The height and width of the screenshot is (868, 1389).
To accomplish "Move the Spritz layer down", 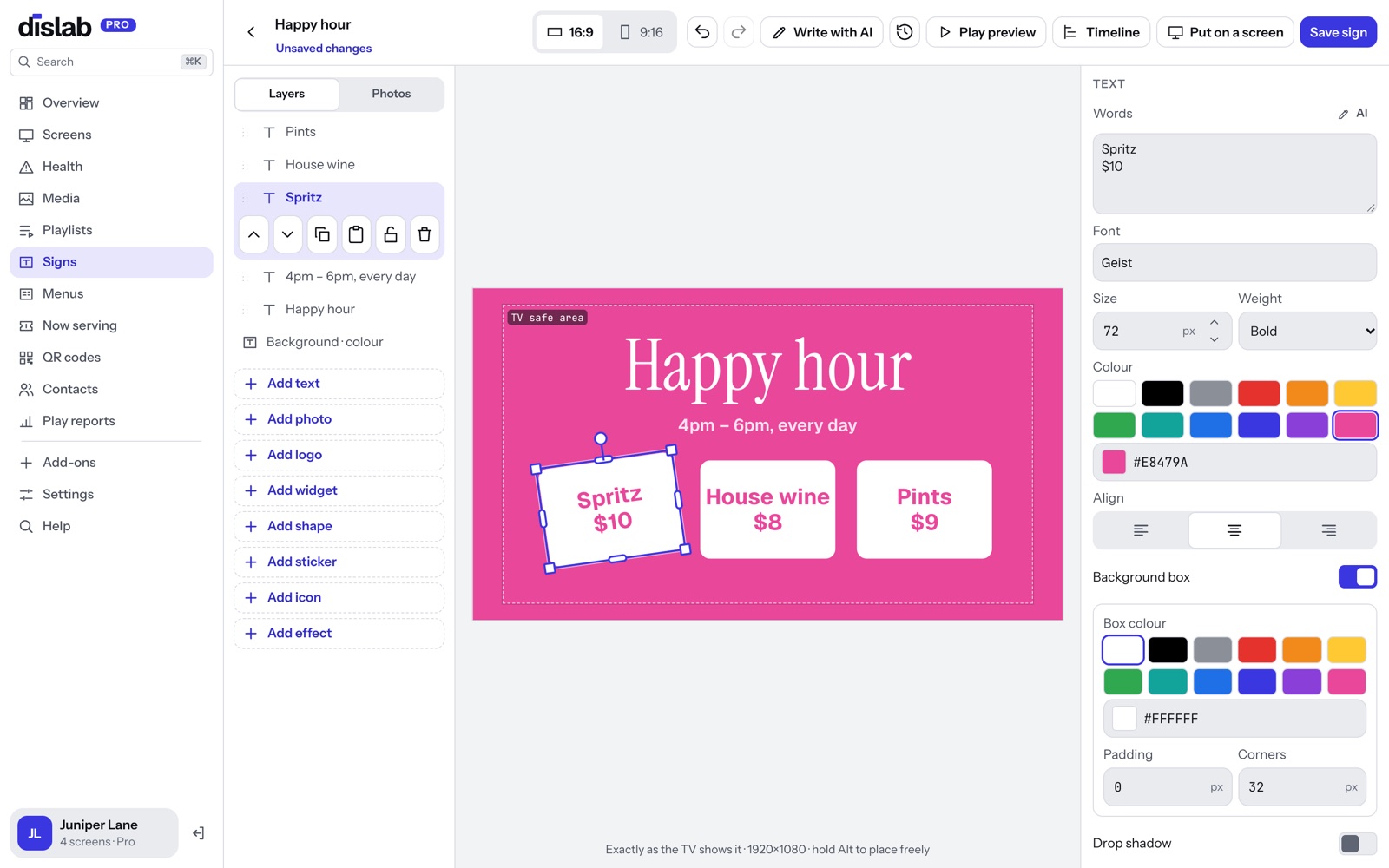I will click(287, 234).
